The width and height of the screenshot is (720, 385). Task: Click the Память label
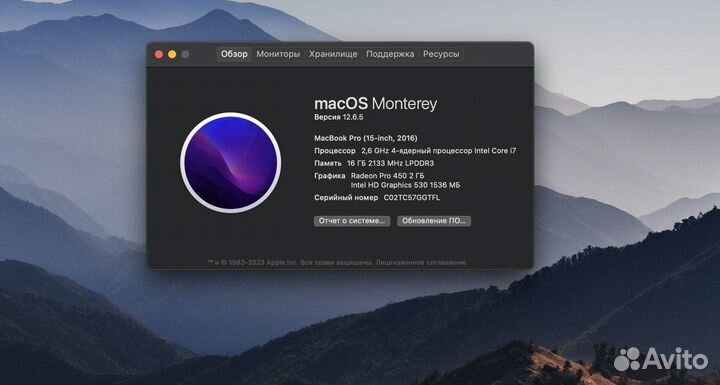[x=328, y=163]
